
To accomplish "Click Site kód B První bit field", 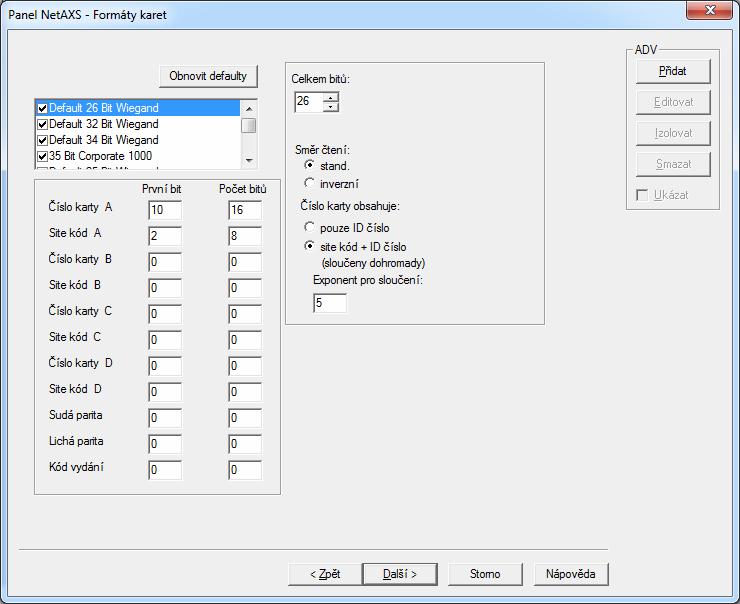I will (165, 288).
